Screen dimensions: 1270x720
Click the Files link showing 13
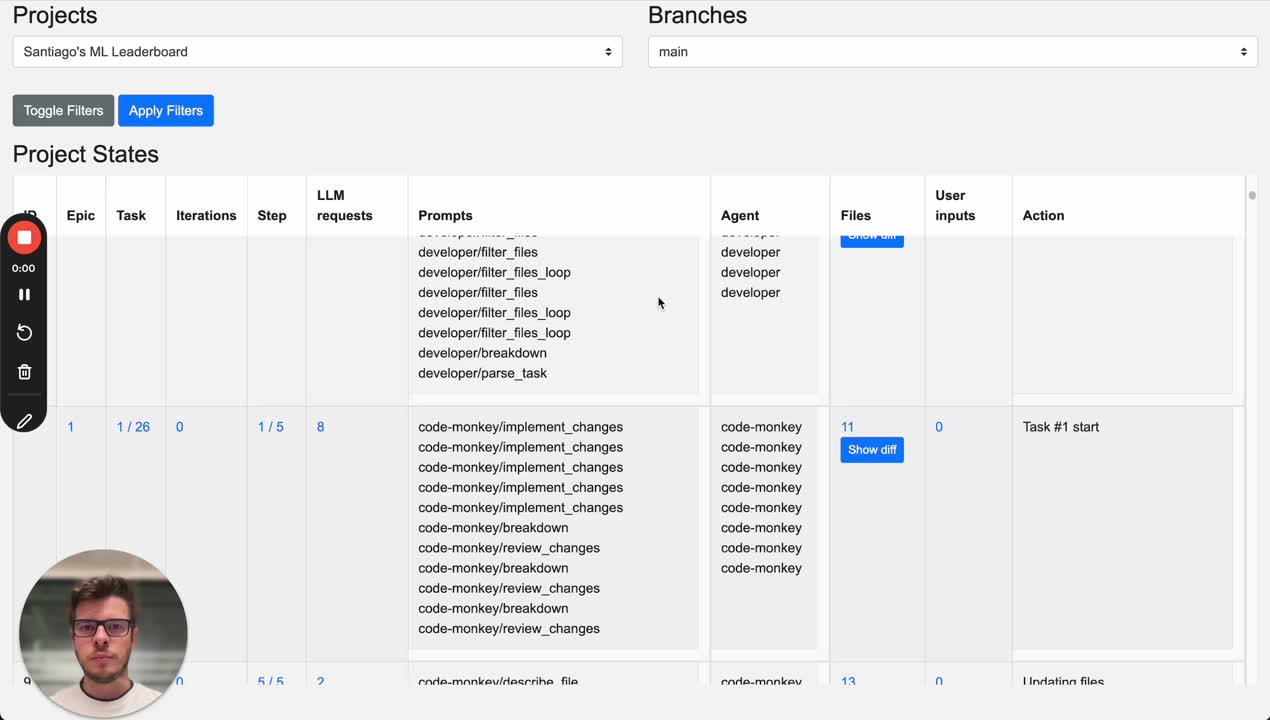tap(848, 682)
